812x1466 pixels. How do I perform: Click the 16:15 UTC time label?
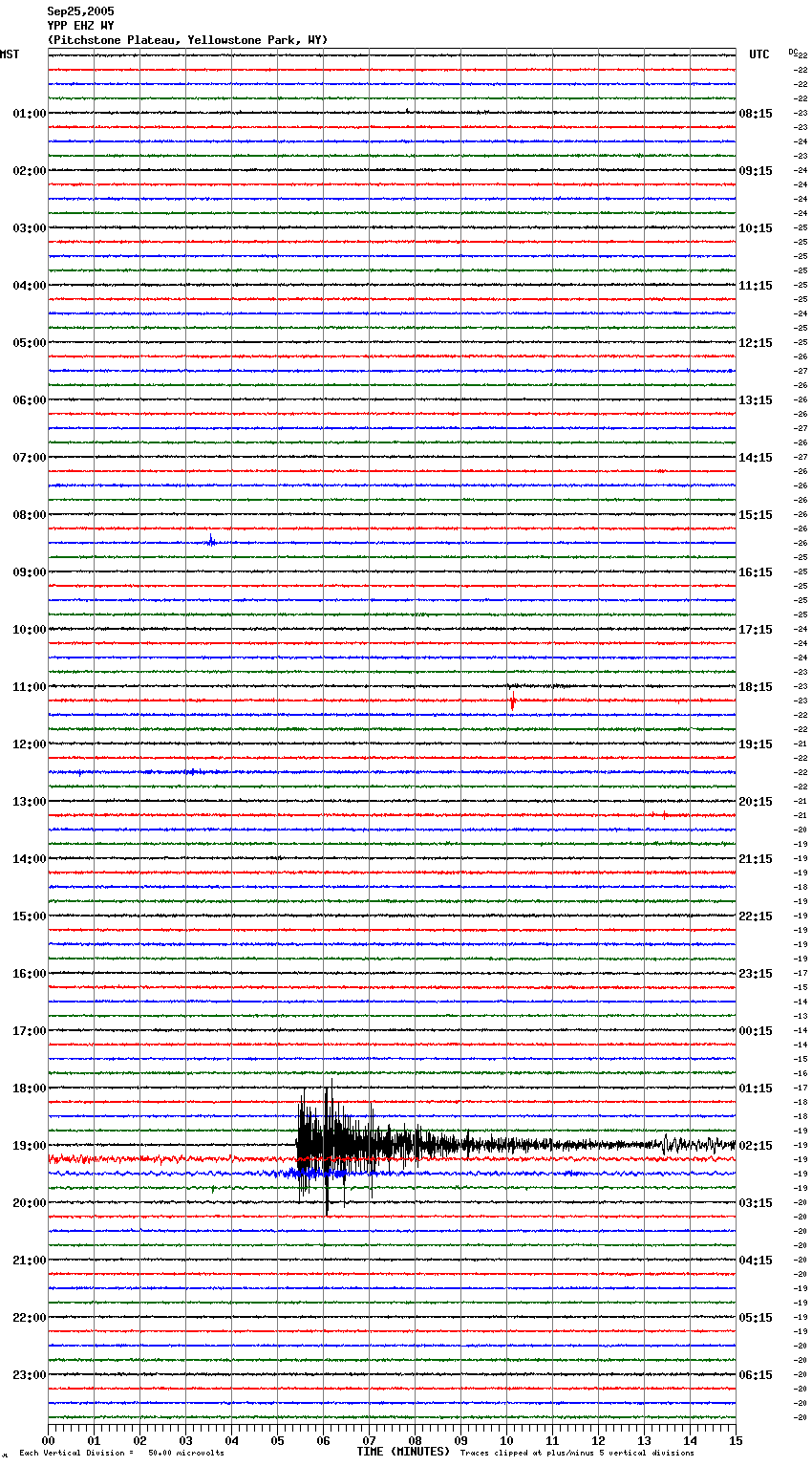pyautogui.click(x=756, y=572)
